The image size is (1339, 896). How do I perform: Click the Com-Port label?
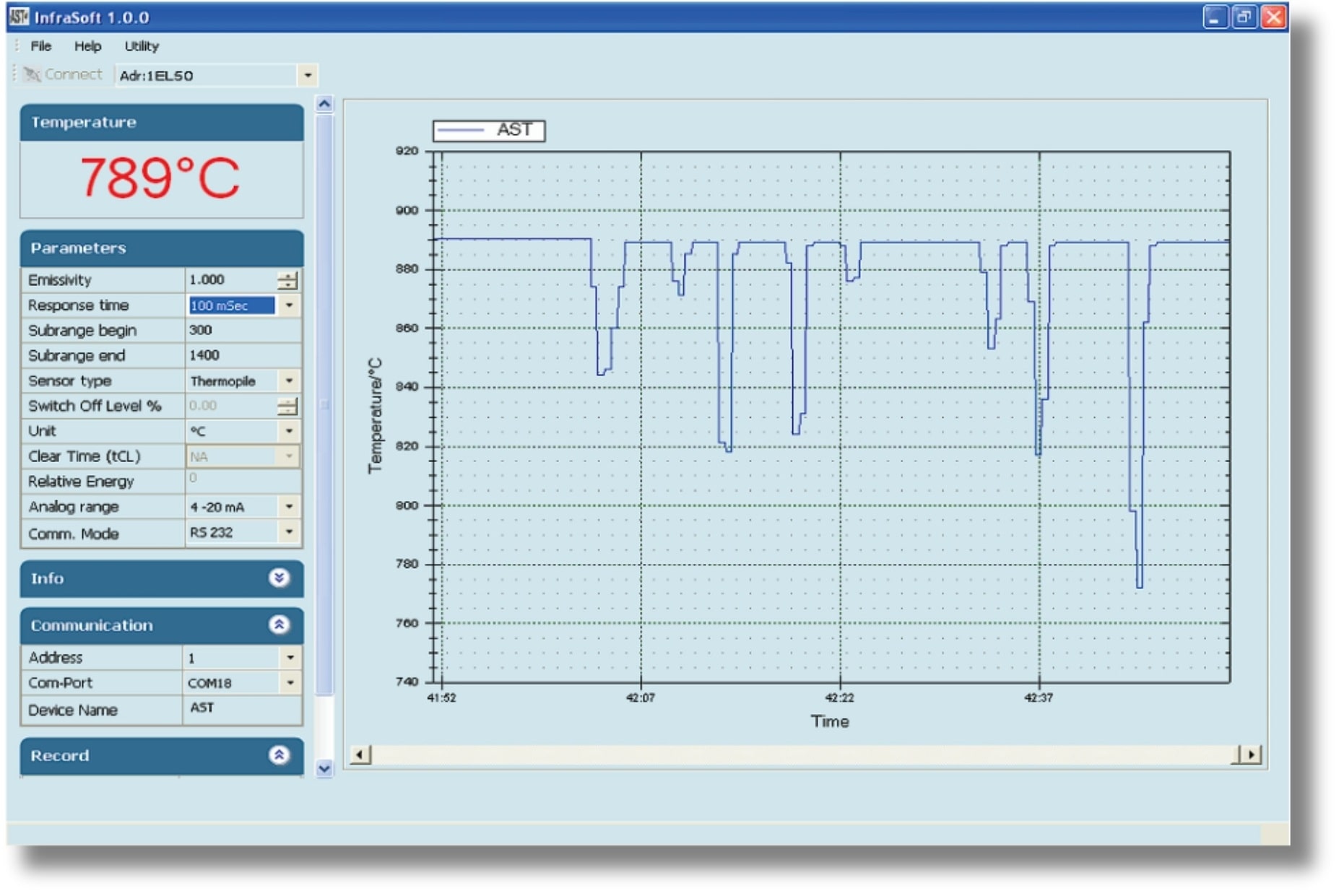[x=60, y=682]
